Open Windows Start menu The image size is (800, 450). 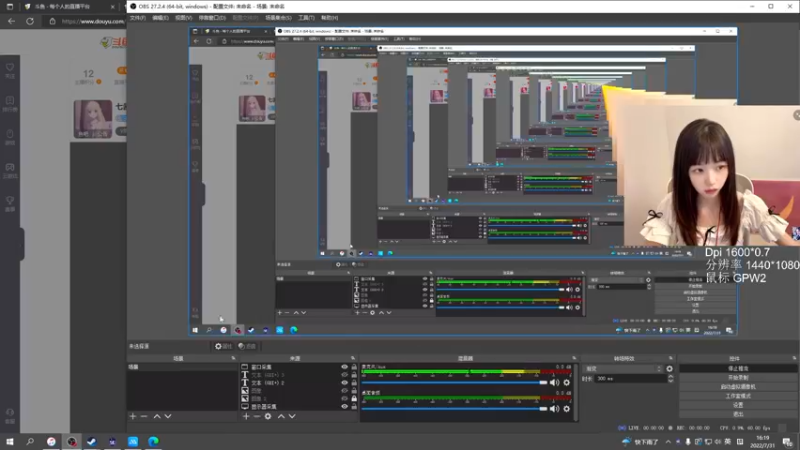coord(10,441)
